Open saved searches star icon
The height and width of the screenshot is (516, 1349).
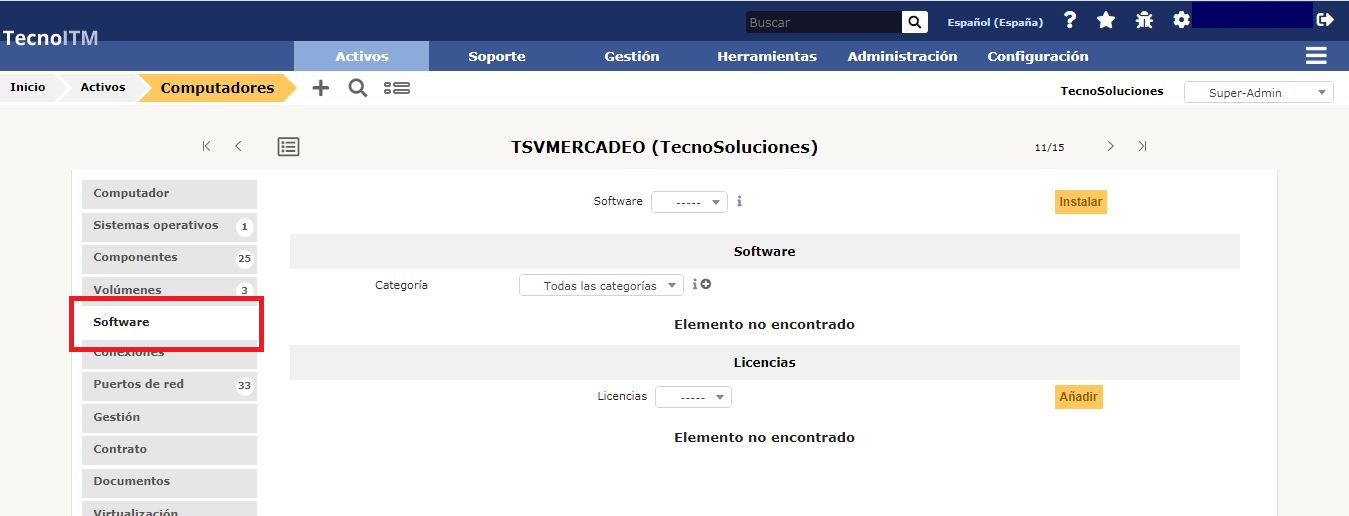pos(1106,21)
